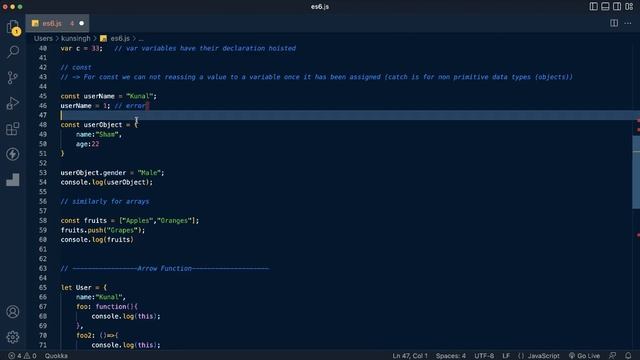This screenshot has width=640, height=360.
Task: Click the '// const' comment on line 42
Action: pos(76,67)
